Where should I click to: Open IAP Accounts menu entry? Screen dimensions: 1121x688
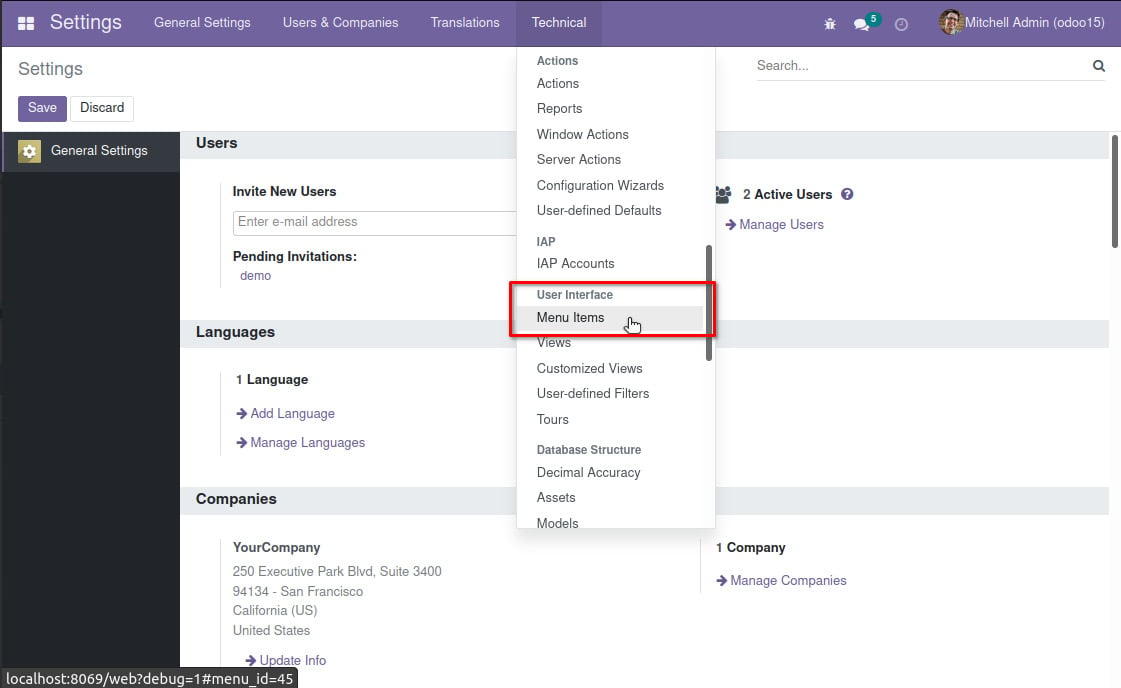tap(576, 263)
